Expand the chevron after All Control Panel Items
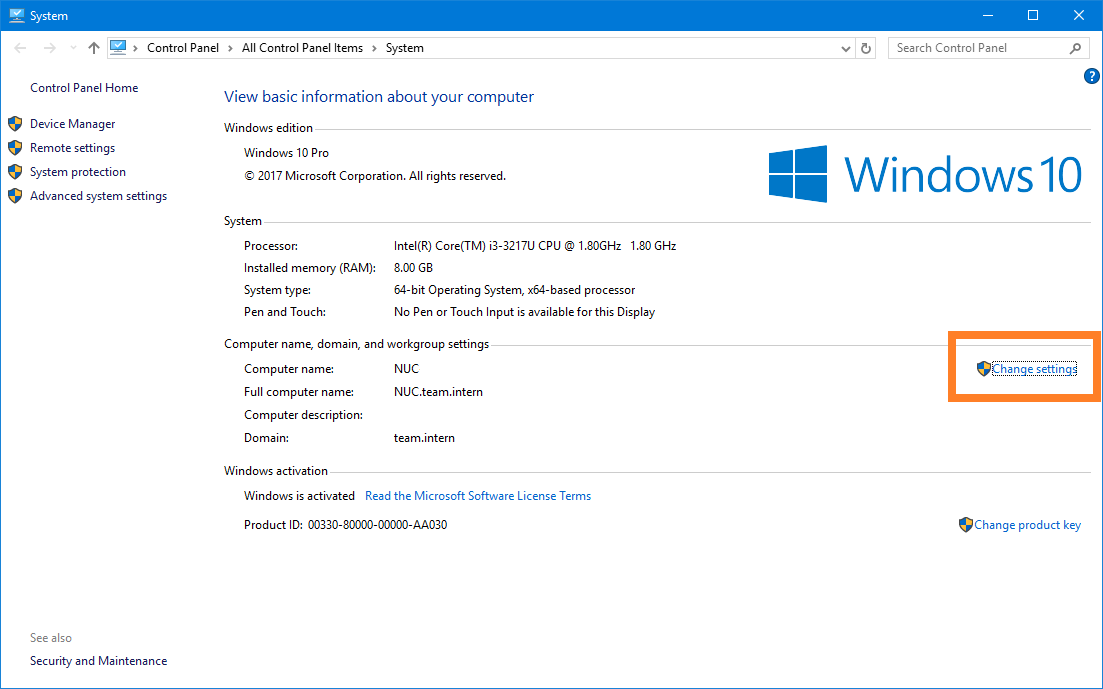 pyautogui.click(x=374, y=48)
